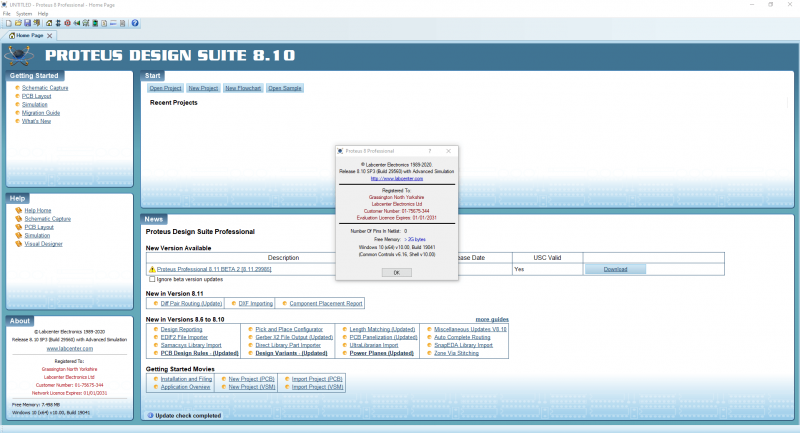Open the Project Notes toolbar icon

coord(122,23)
